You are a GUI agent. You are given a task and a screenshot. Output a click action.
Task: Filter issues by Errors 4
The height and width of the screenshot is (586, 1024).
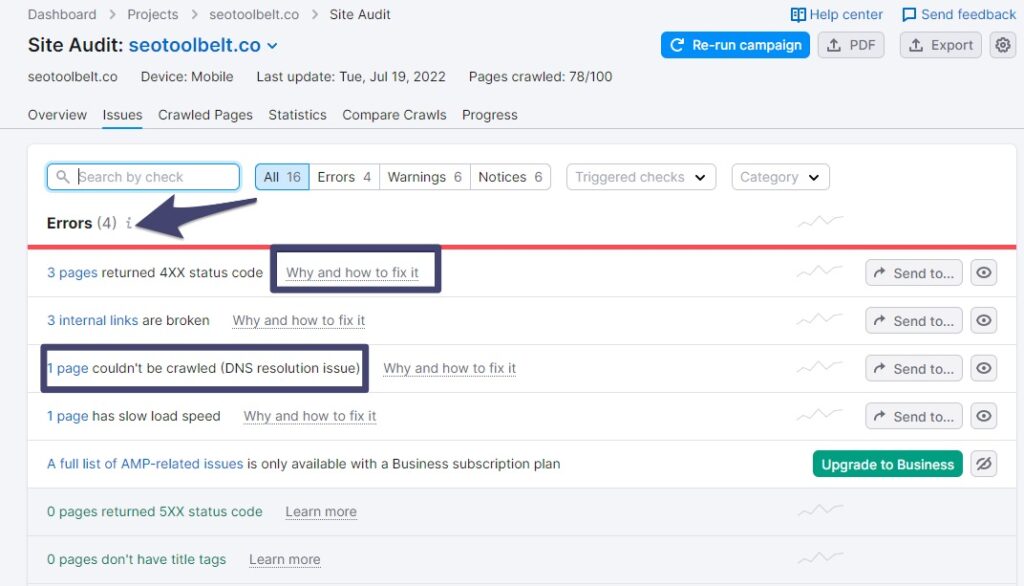coord(344,177)
